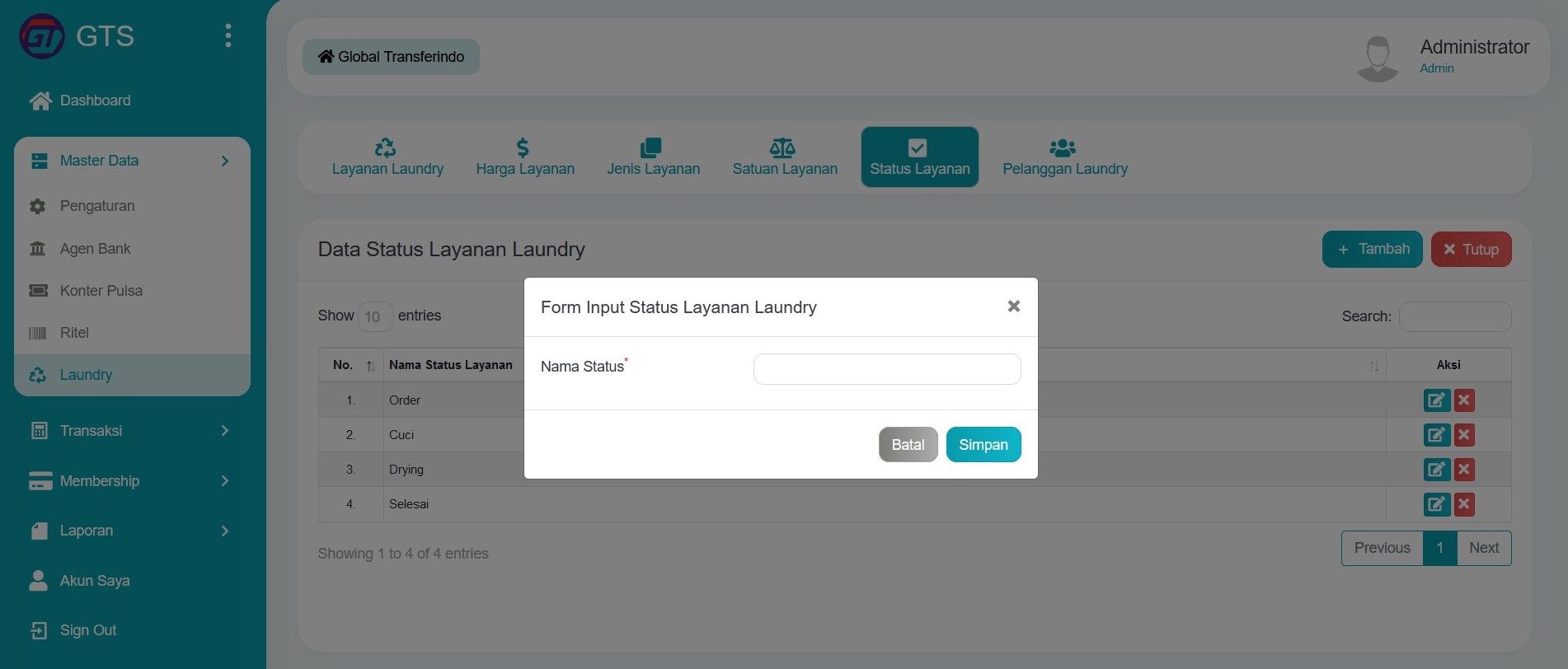Expand the Membership chevron
This screenshot has width=1568, height=669.
pyautogui.click(x=224, y=480)
